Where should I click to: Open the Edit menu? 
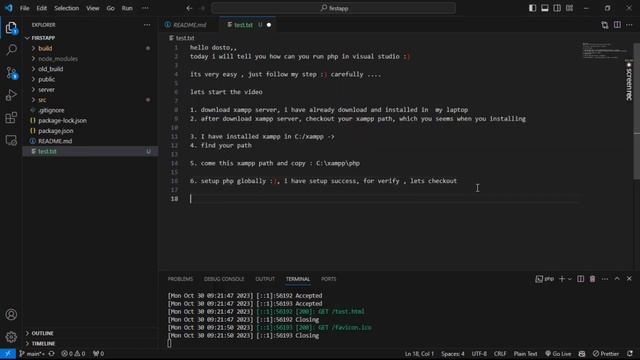coord(42,8)
